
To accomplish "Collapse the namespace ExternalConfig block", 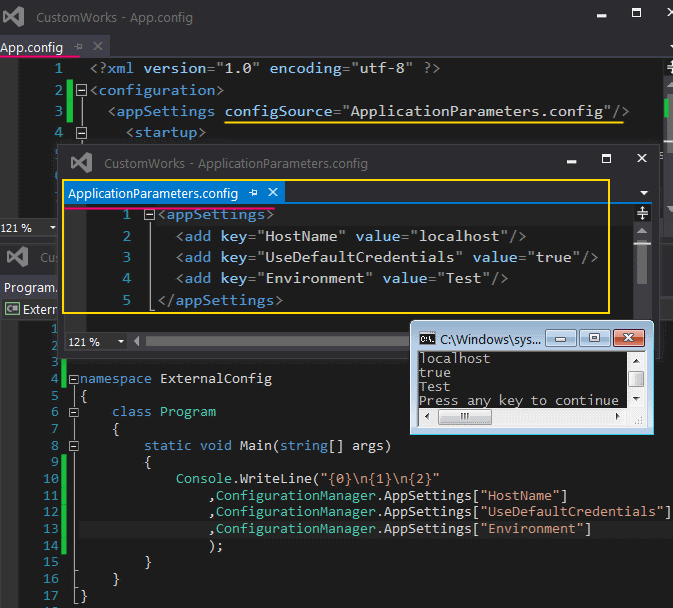I will coord(73,379).
